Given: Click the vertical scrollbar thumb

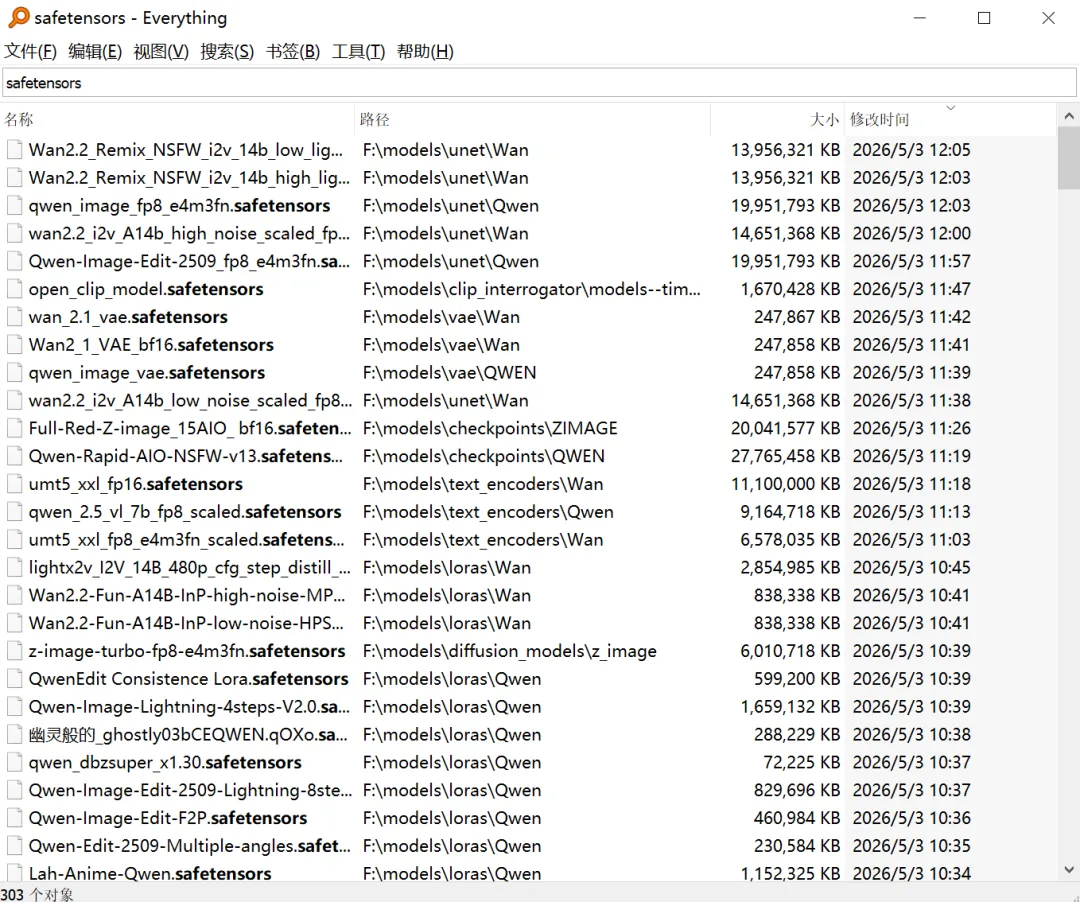Looking at the screenshot, I should pos(1068,158).
